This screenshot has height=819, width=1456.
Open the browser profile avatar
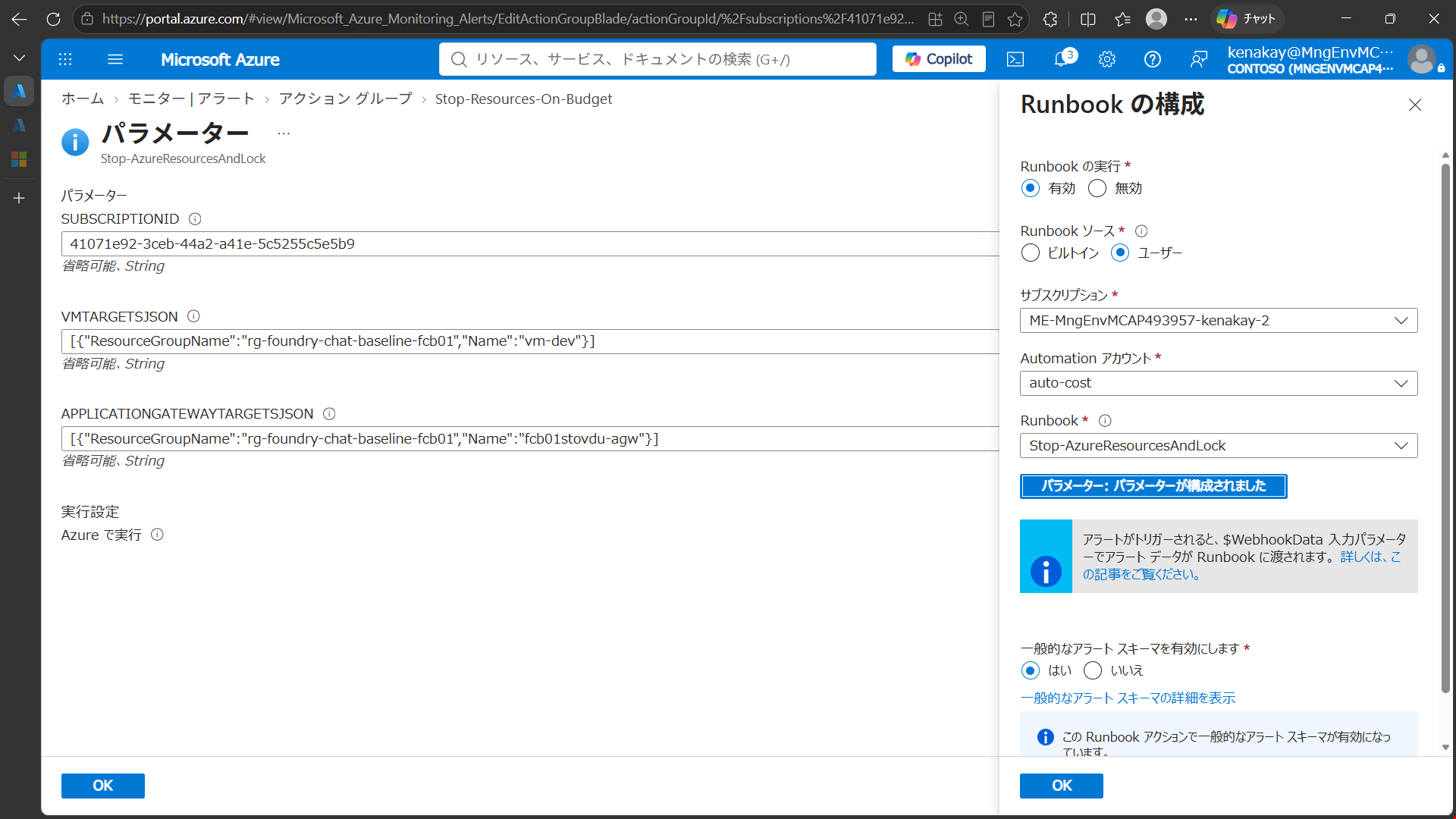(x=1156, y=19)
